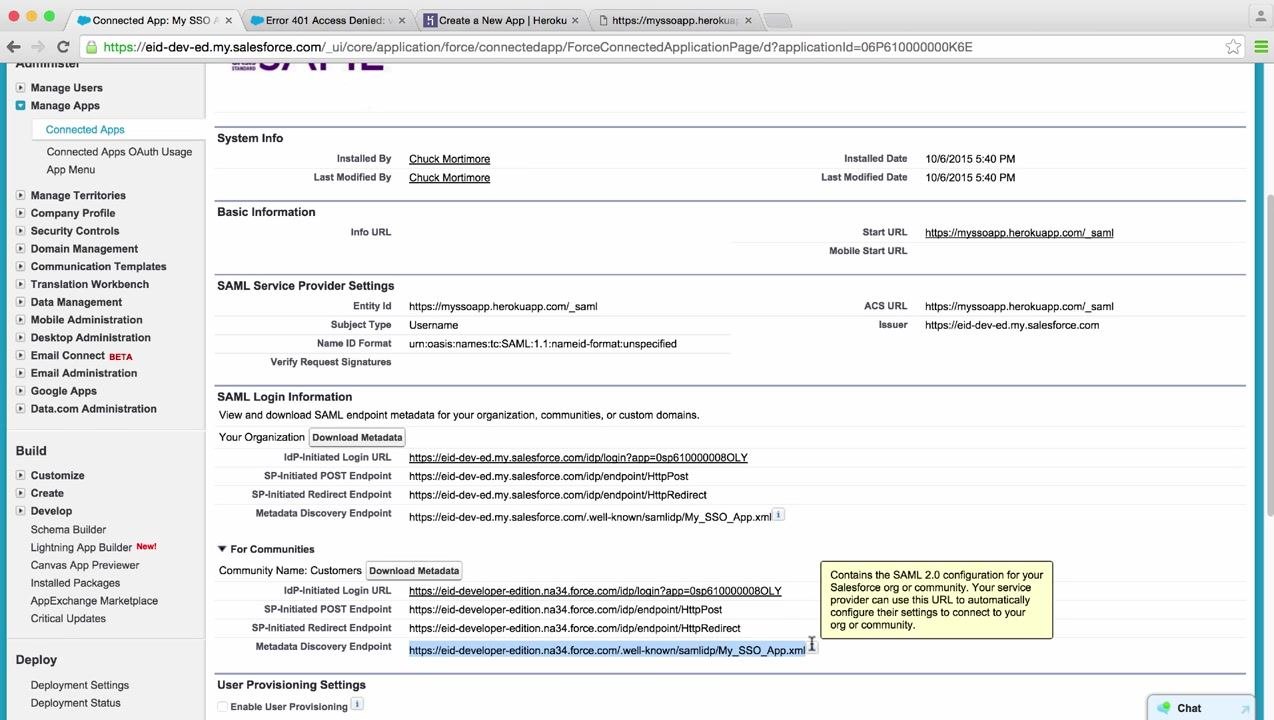Expand Mobile Administration node

coord(20,320)
